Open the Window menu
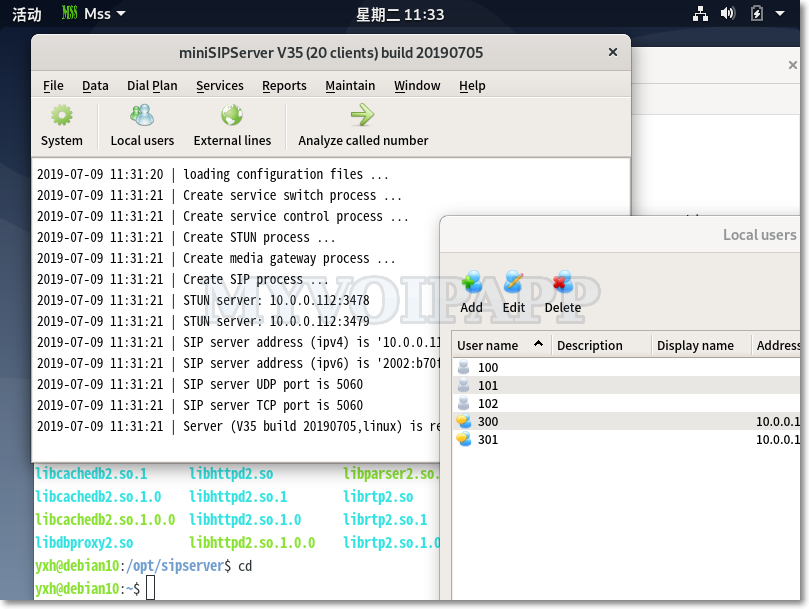This screenshot has width=809, height=609. tap(417, 86)
